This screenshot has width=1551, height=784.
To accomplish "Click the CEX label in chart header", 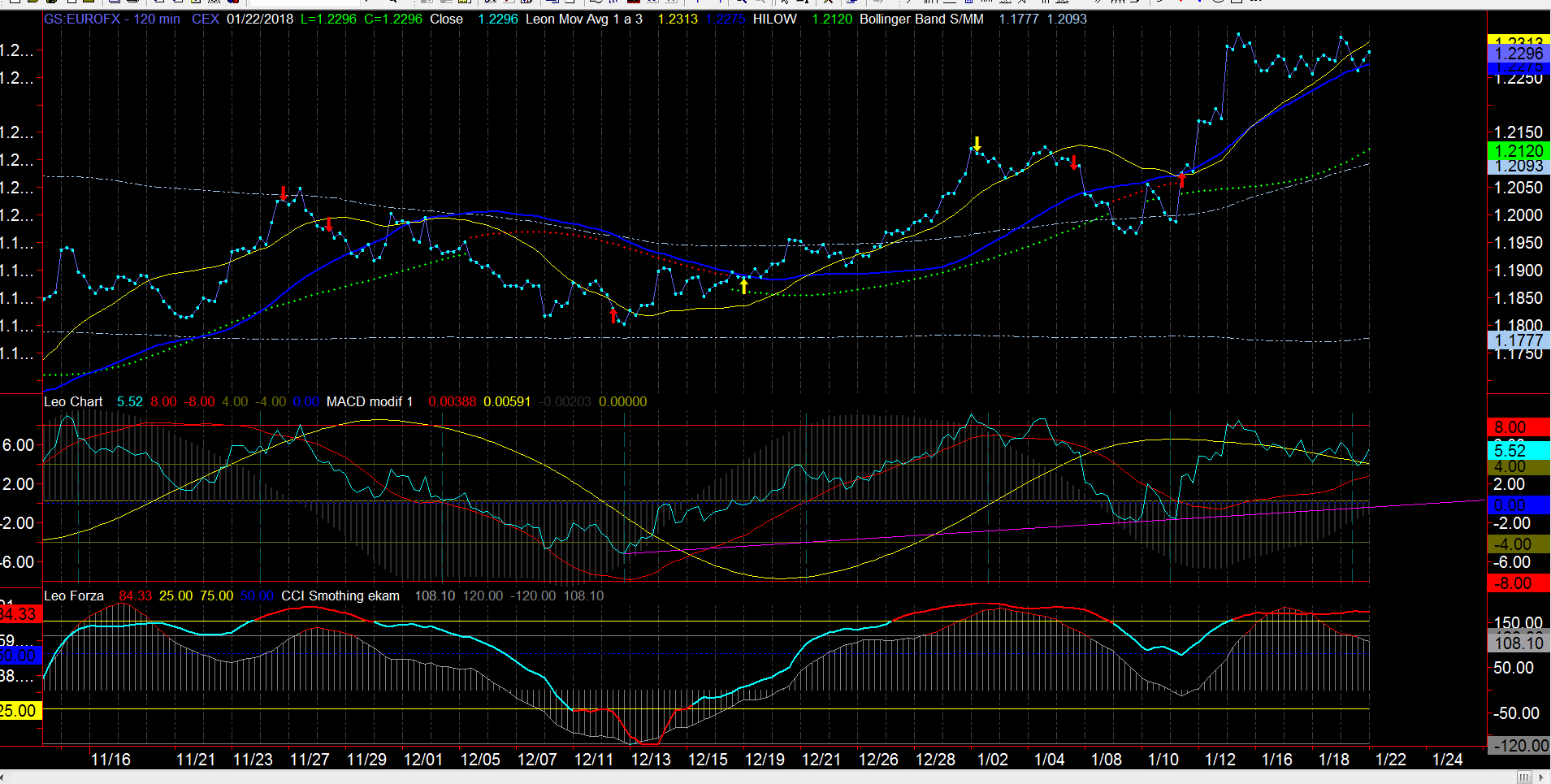I will tap(206, 19).
